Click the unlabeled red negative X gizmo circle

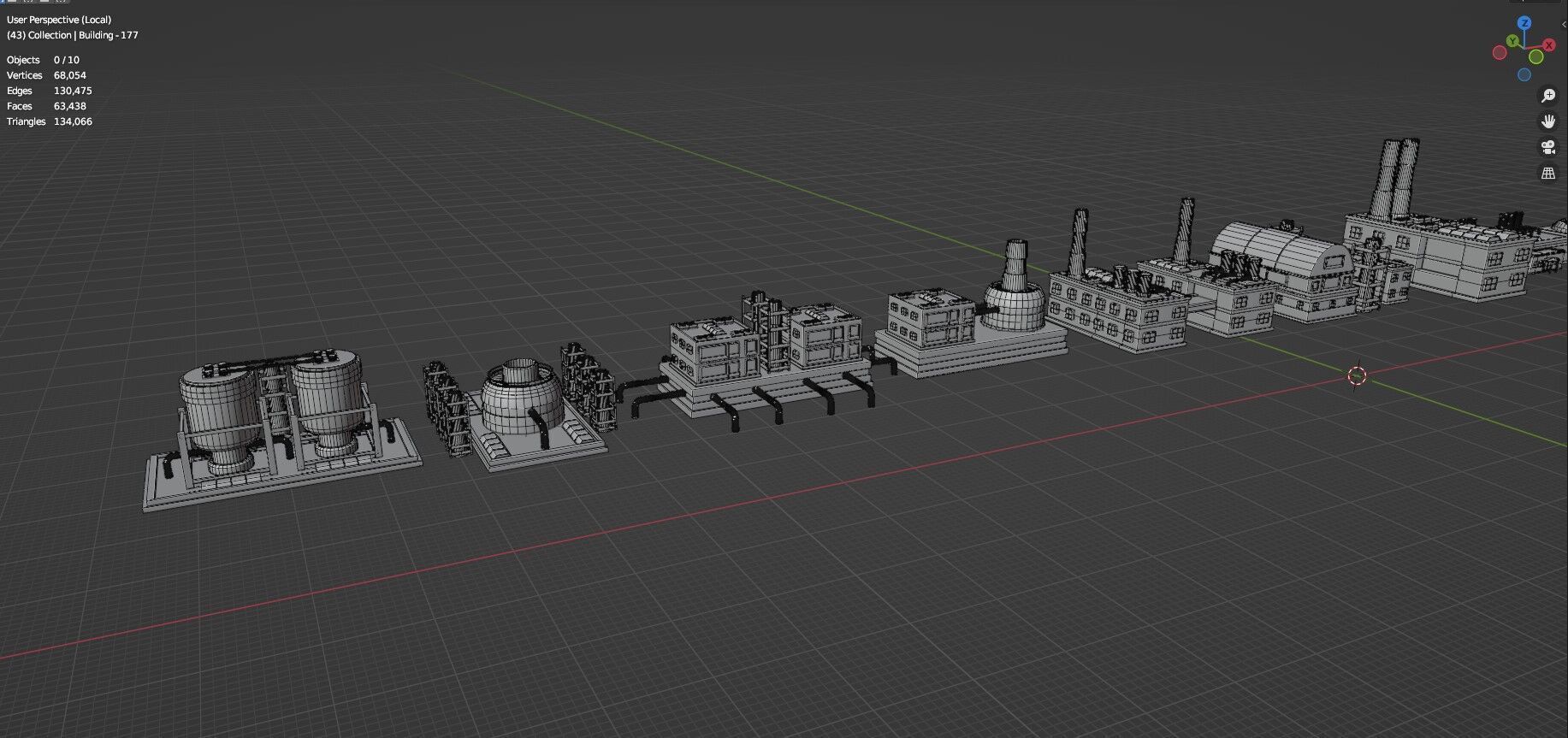click(x=1500, y=53)
